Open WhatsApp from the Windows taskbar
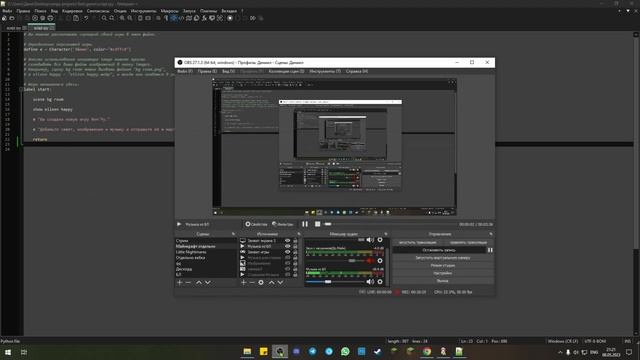 [x=345, y=351]
